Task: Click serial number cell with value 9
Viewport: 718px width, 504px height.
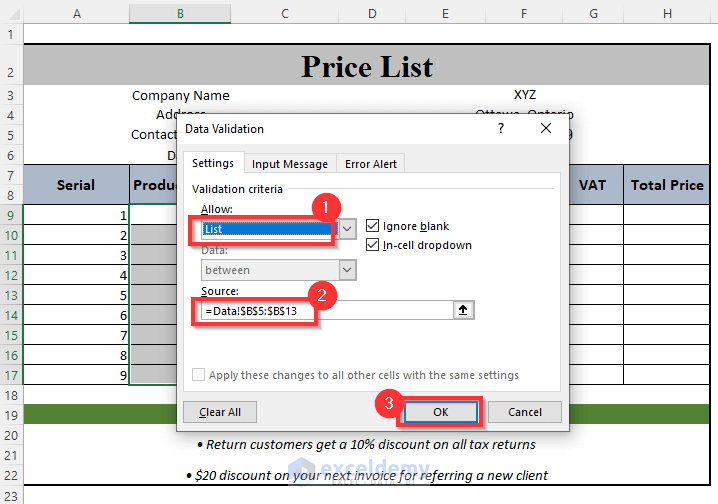Action: [x=76, y=375]
